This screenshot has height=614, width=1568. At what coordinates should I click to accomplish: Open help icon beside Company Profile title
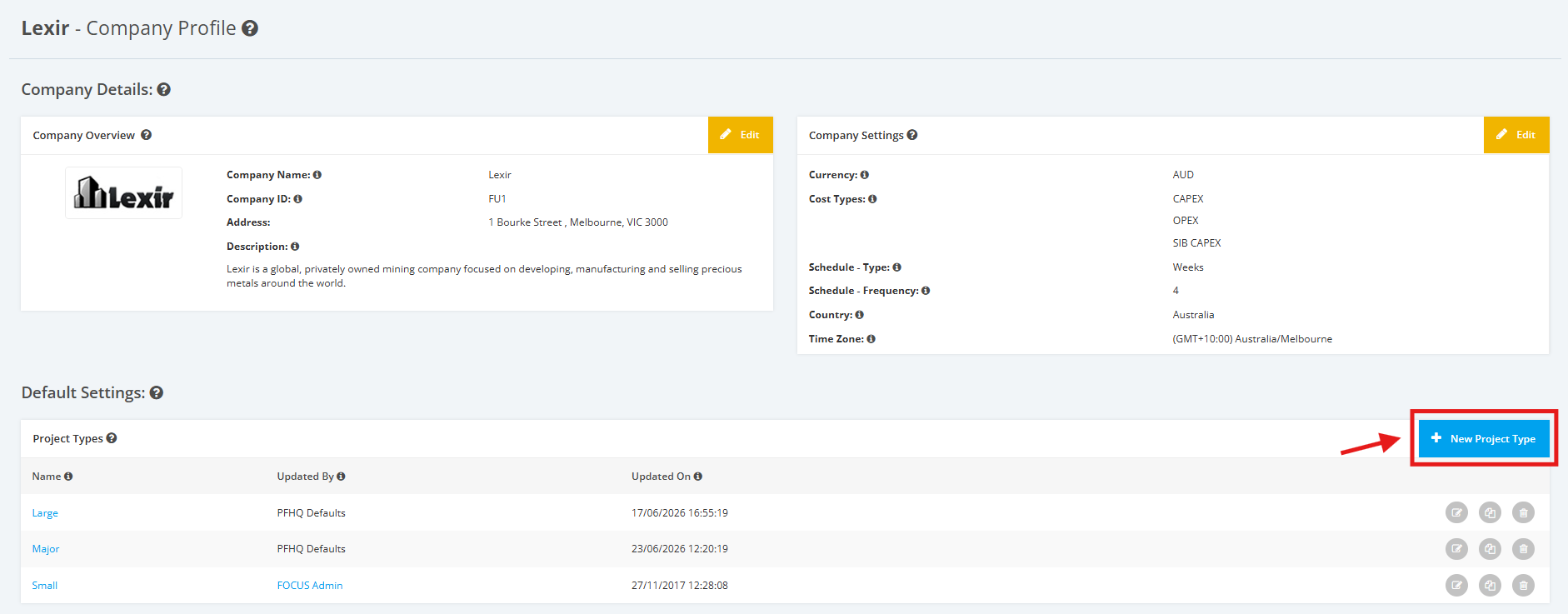[x=250, y=28]
